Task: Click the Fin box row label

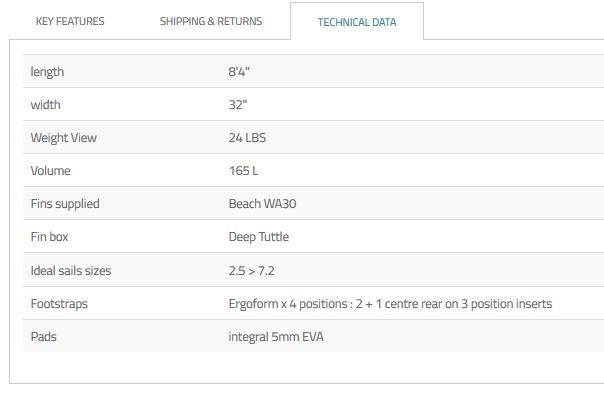Action: (x=49, y=237)
